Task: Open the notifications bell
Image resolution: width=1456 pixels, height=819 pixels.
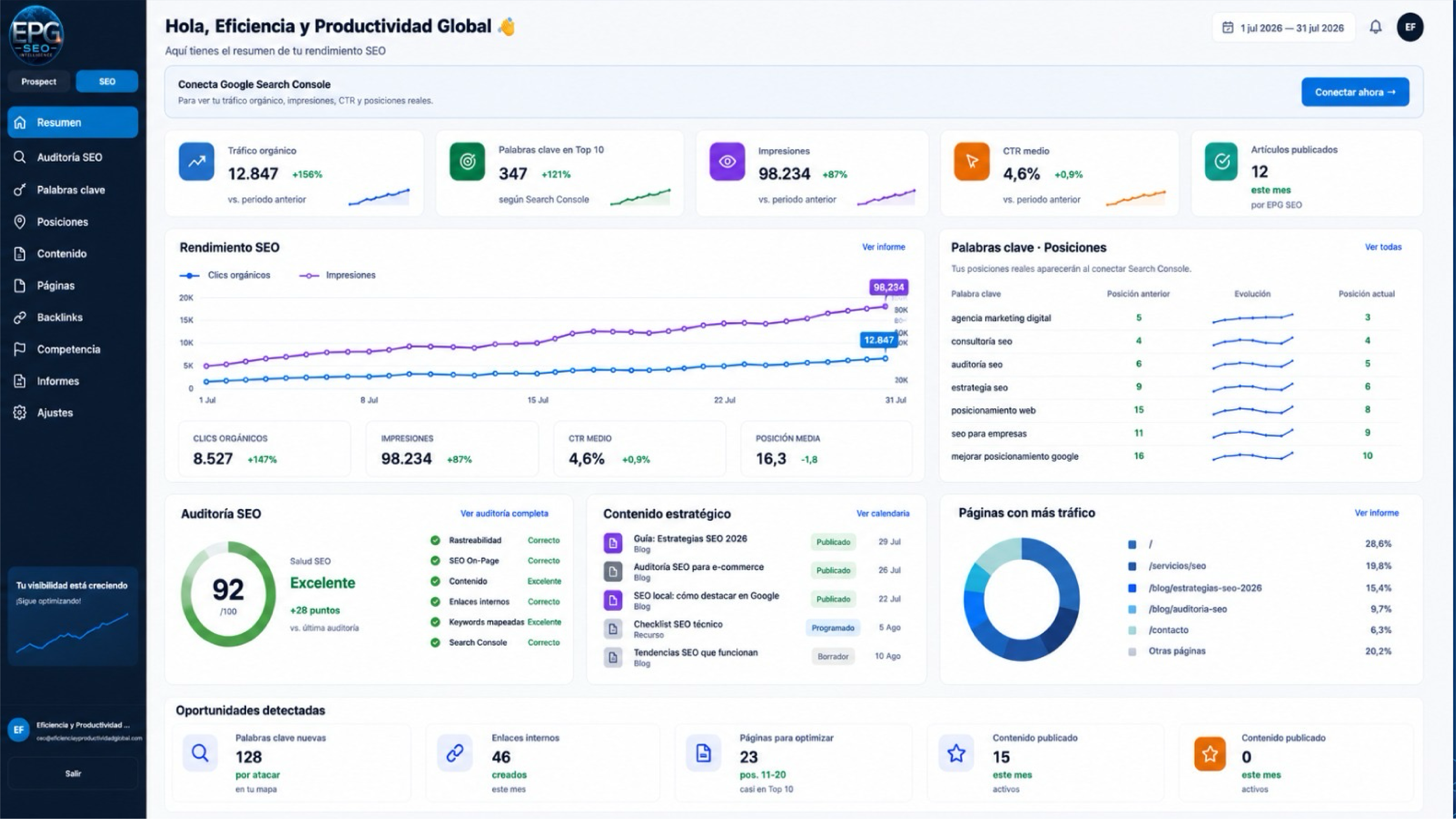Action: click(1375, 27)
